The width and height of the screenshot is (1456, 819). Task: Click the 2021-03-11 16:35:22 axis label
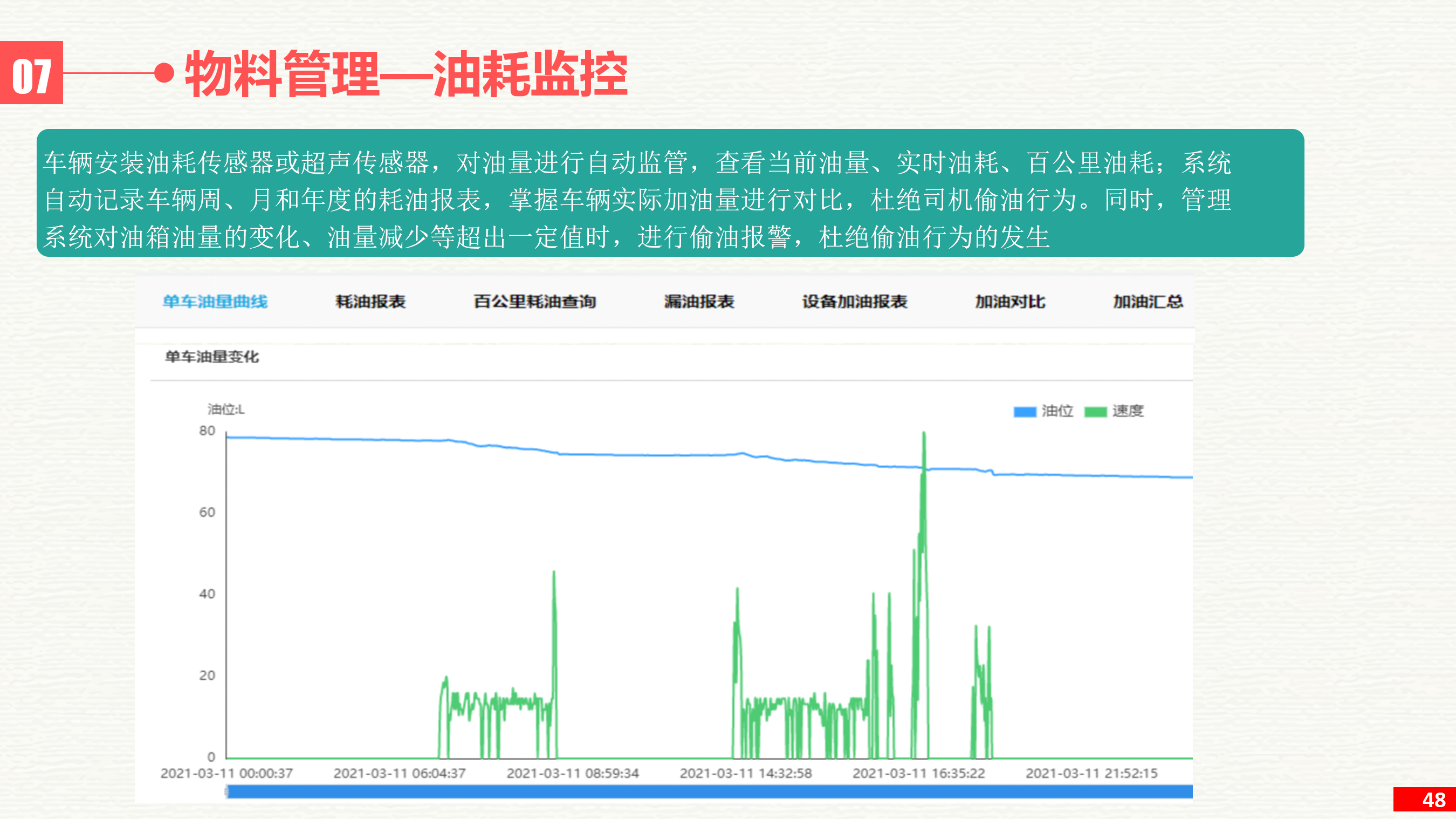pos(918,773)
